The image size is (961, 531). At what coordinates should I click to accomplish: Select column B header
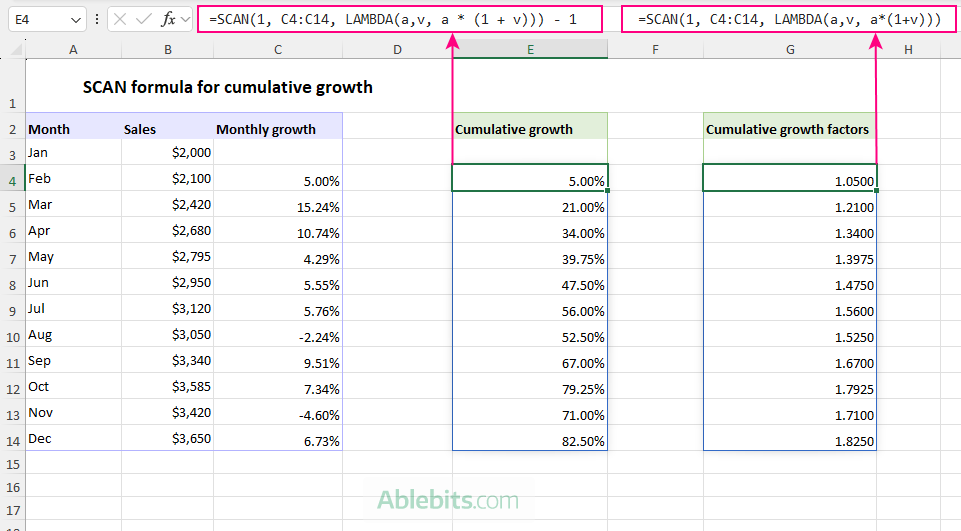[x=167, y=50]
